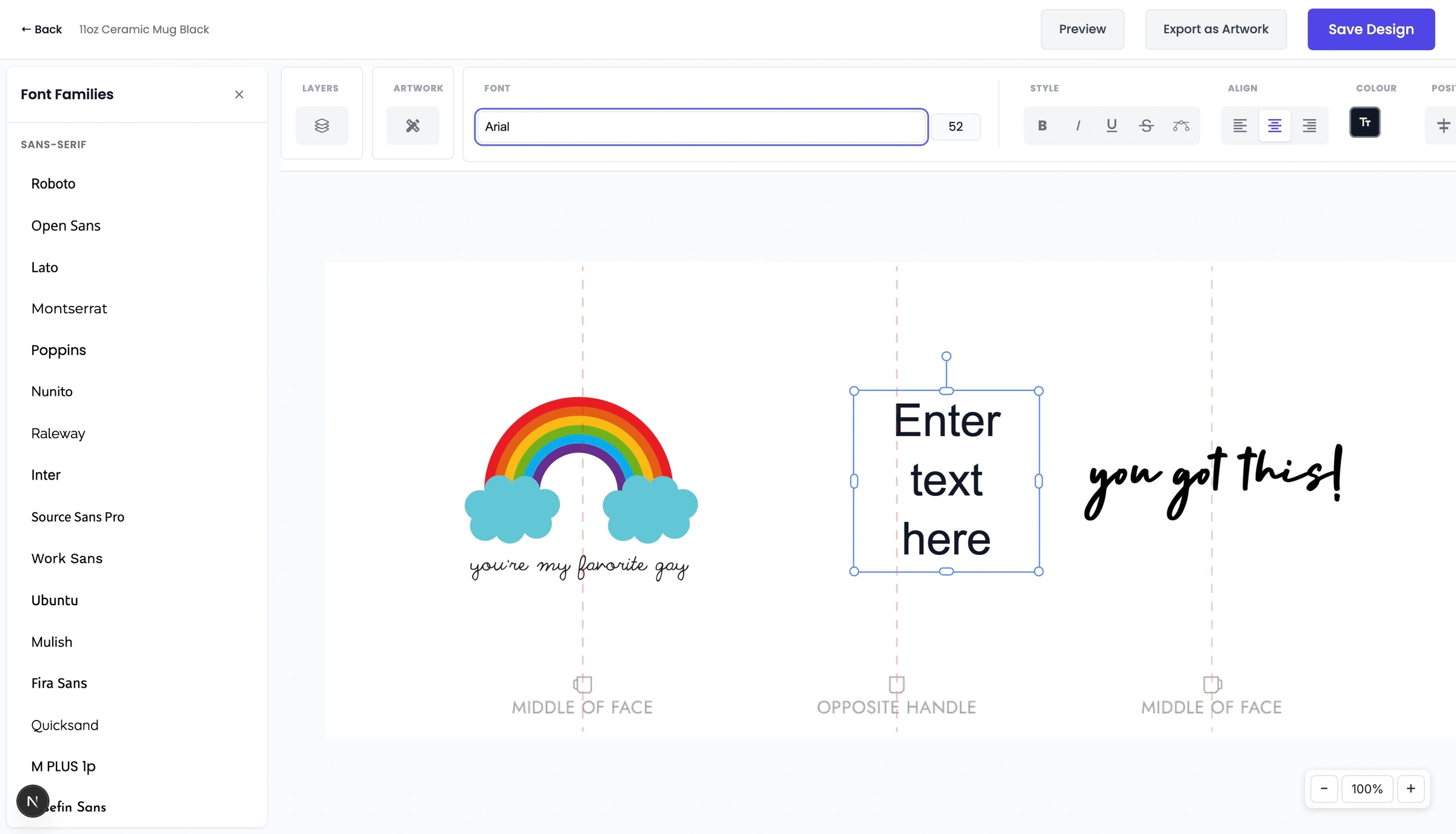This screenshot has height=834, width=1456.
Task: Zoom out with the minus button
Action: [1324, 788]
